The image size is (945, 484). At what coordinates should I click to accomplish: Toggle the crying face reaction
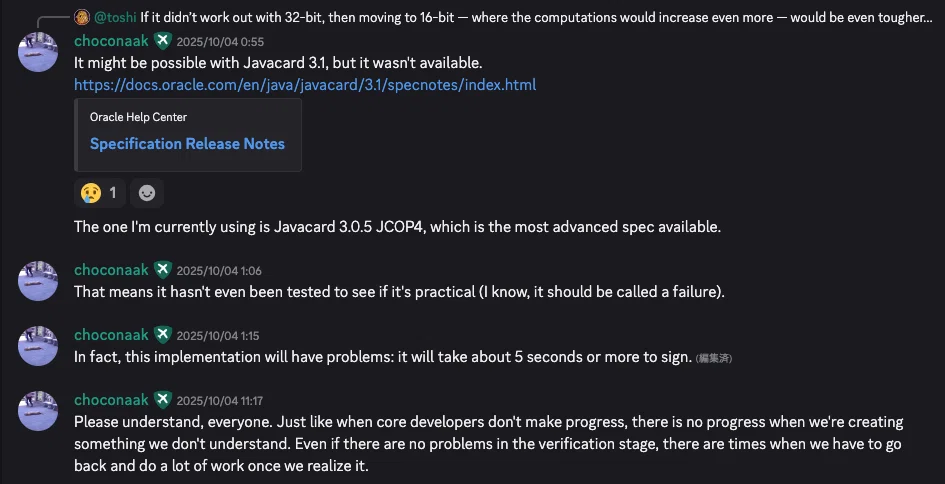[x=99, y=193]
